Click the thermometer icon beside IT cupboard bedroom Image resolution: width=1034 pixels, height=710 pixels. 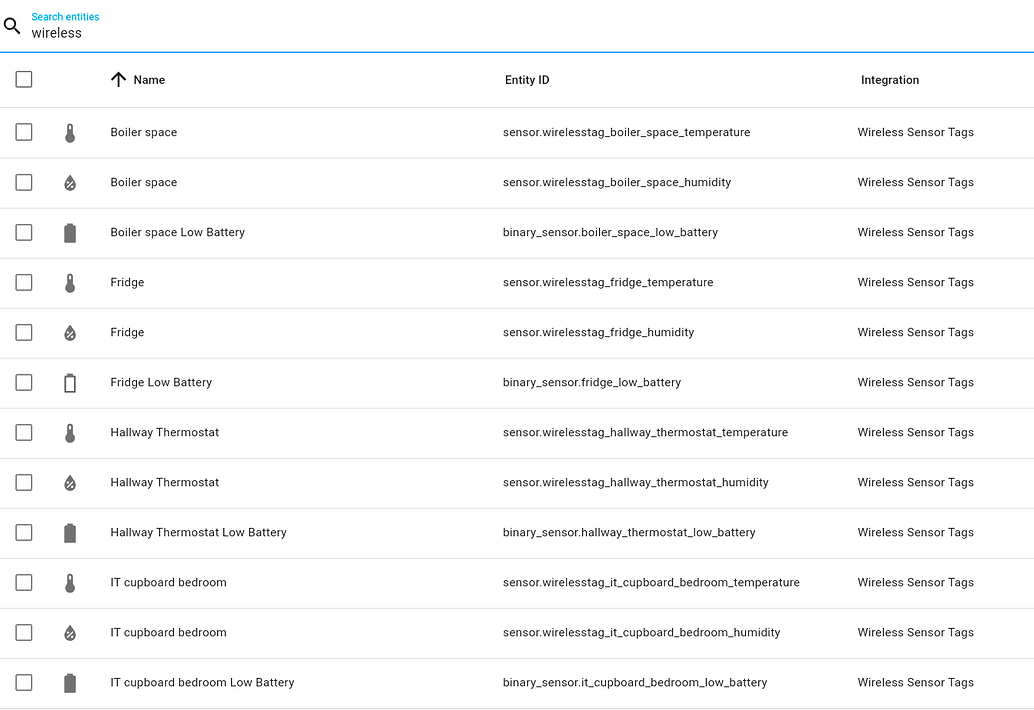pyautogui.click(x=70, y=582)
